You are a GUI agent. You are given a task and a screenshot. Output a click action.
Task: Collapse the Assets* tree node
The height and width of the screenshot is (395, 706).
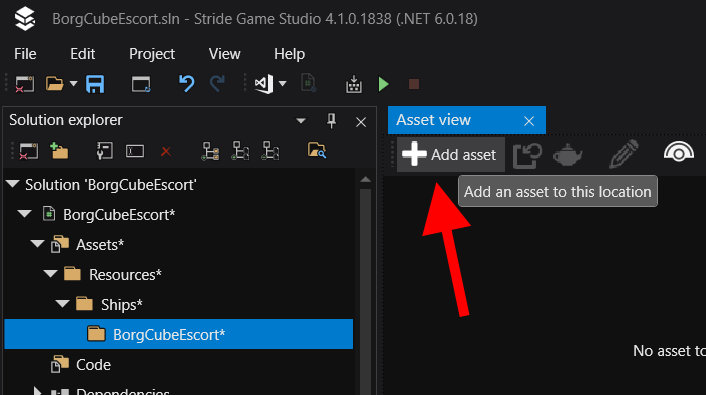(x=37, y=244)
